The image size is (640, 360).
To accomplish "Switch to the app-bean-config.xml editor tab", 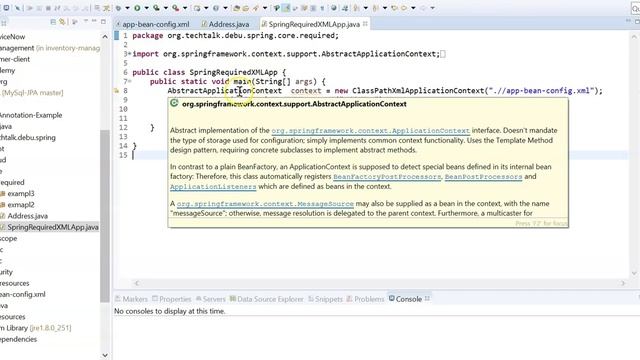I will click(x=152, y=24).
